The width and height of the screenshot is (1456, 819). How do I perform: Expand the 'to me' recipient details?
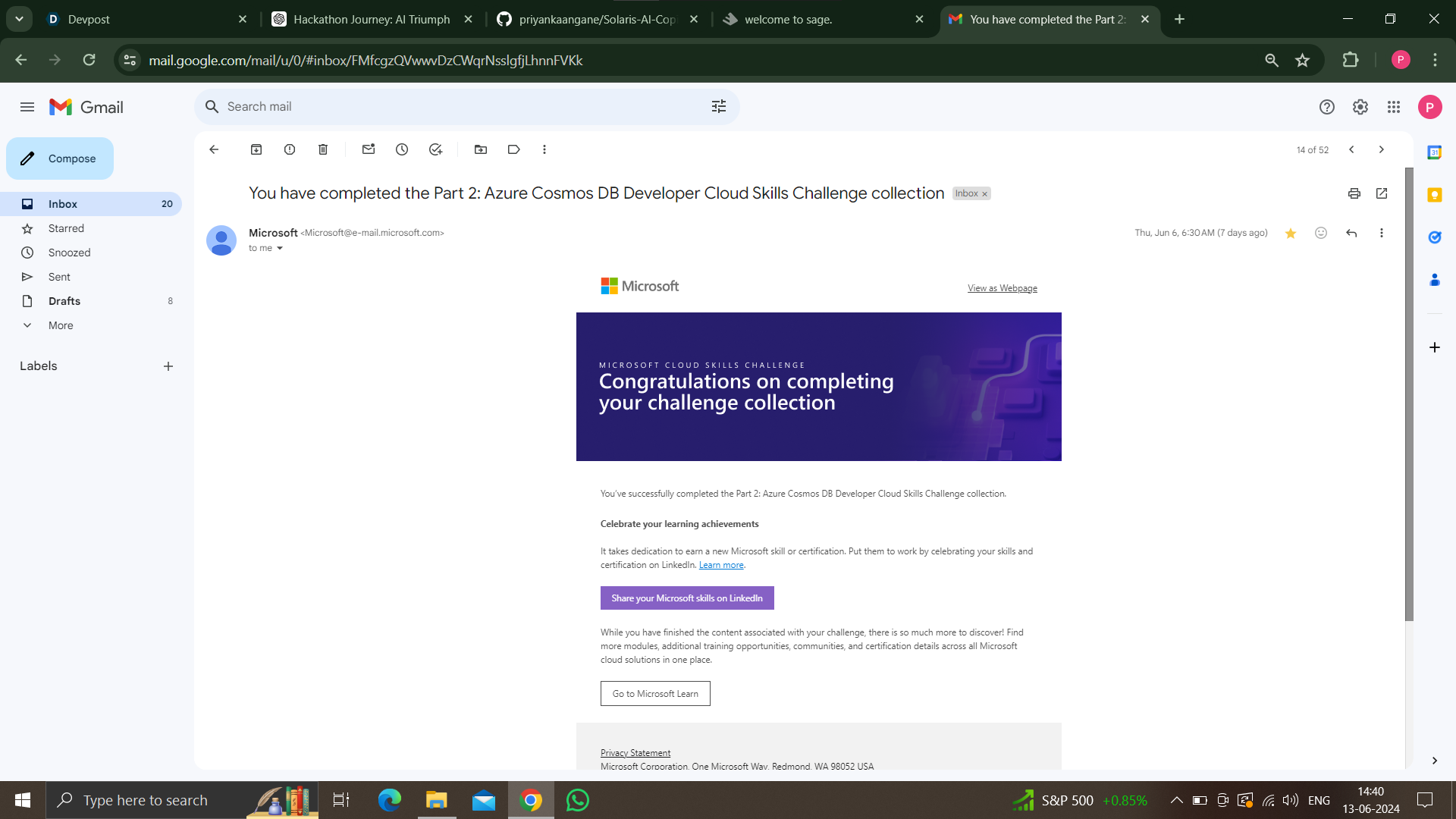coord(280,248)
